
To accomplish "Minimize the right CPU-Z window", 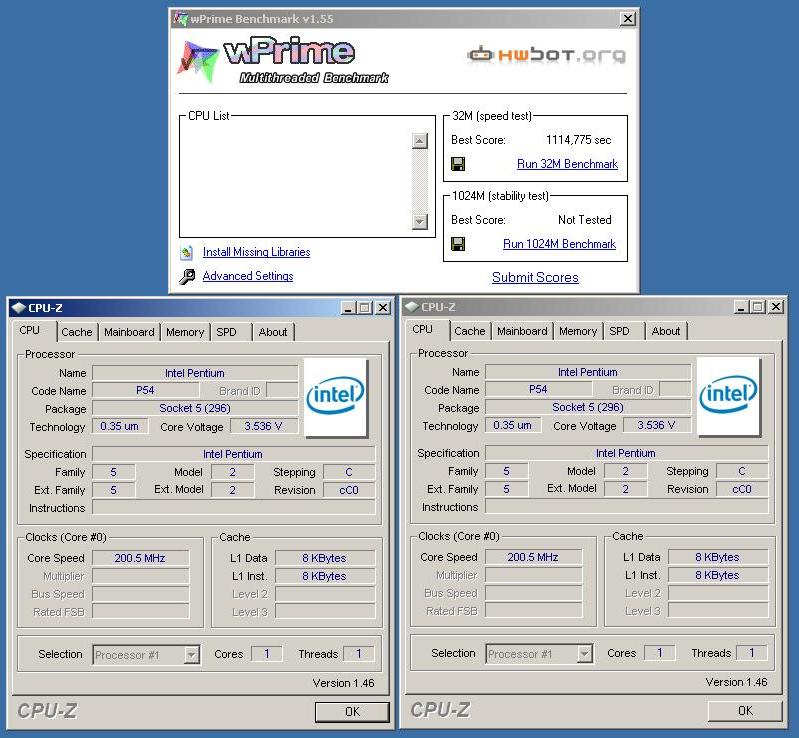I will (x=741, y=306).
